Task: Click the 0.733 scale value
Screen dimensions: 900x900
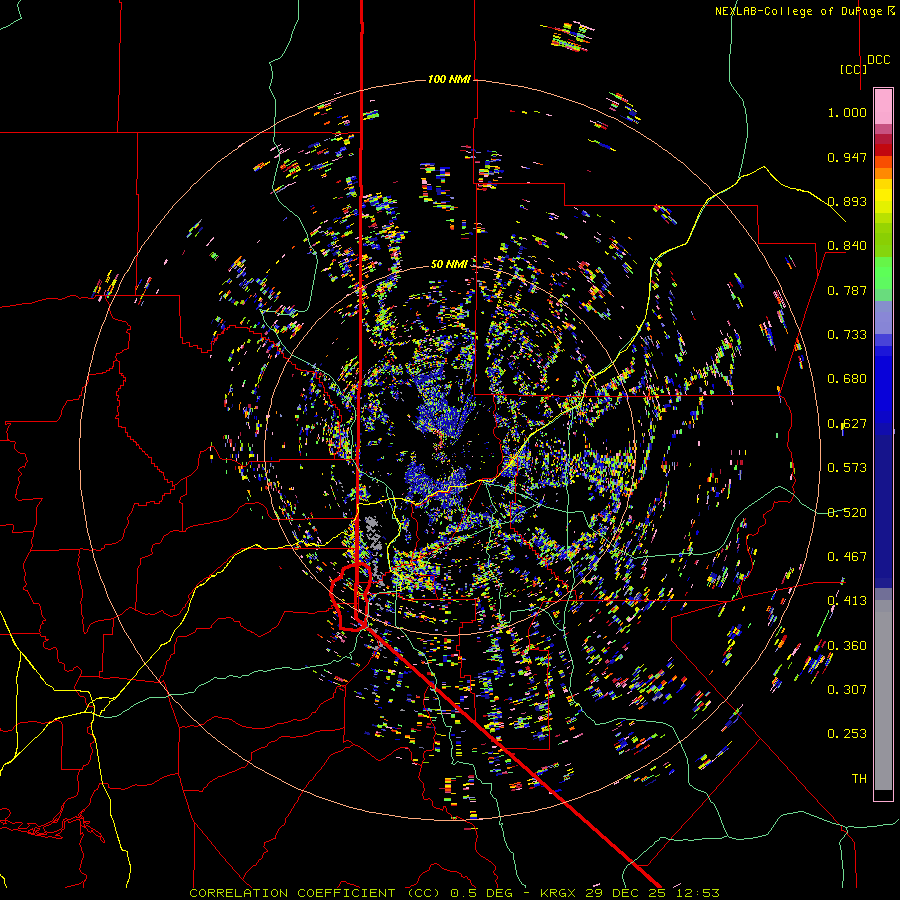Action: [847, 335]
